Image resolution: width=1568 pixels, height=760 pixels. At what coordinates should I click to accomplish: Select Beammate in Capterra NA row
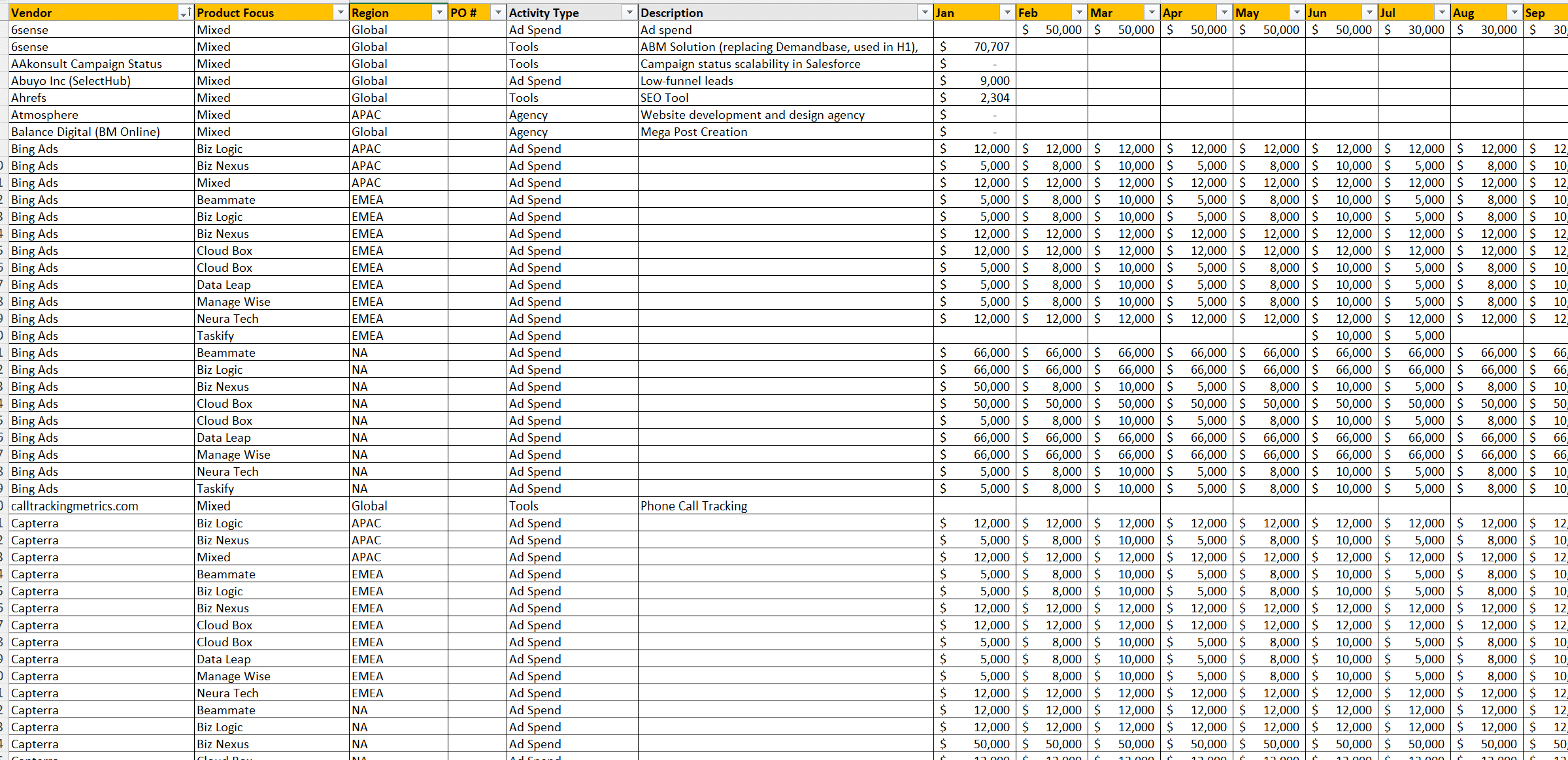pyautogui.click(x=272, y=710)
